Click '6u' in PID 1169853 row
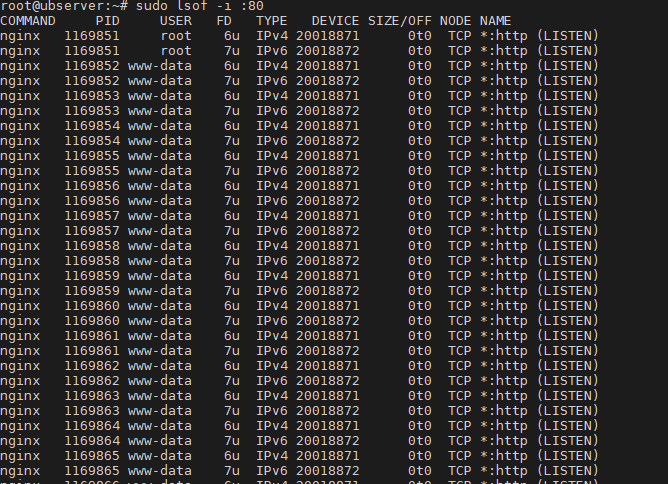 (x=232, y=96)
